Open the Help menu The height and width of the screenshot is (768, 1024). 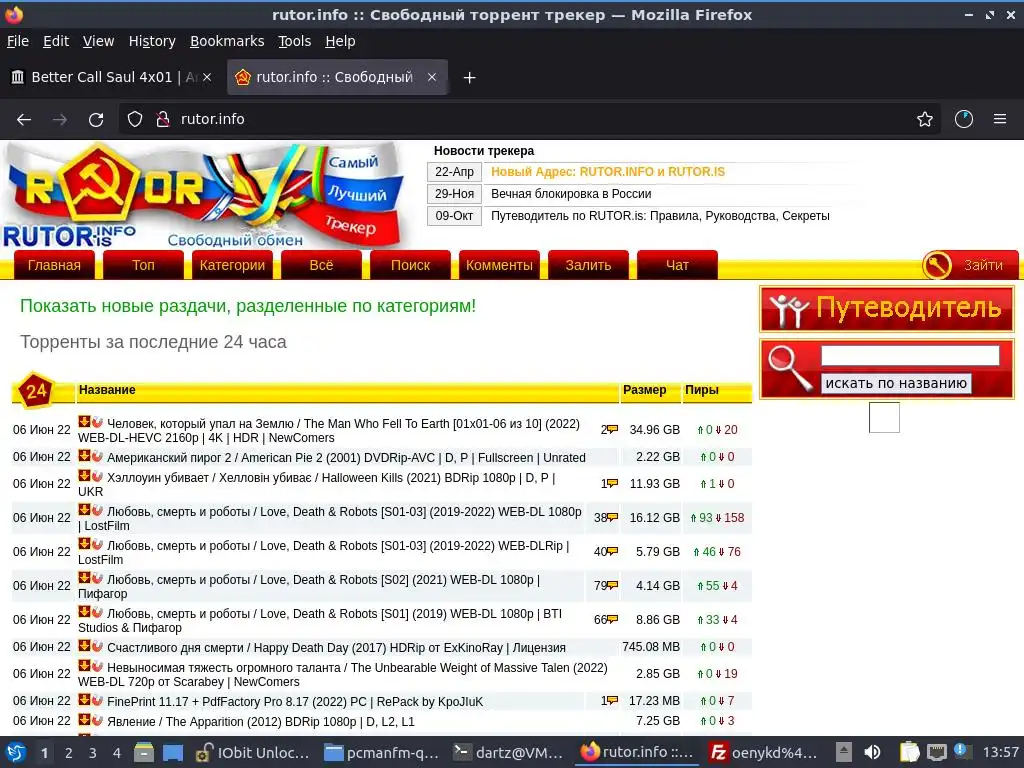pos(340,41)
